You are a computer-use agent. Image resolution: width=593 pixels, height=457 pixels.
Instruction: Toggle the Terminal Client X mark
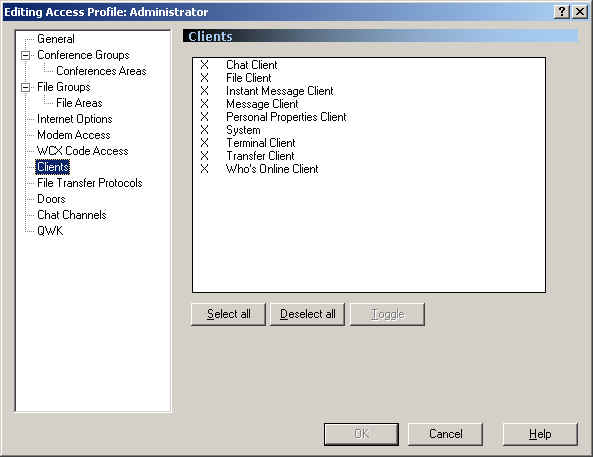tap(204, 143)
